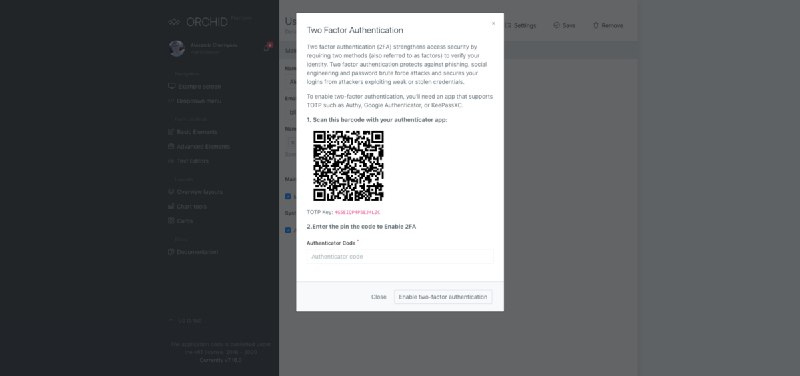Image resolution: width=800 pixels, height=376 pixels.
Task: Click the step 2 'Enter the pin' heading
Action: pyautogui.click(x=361, y=227)
